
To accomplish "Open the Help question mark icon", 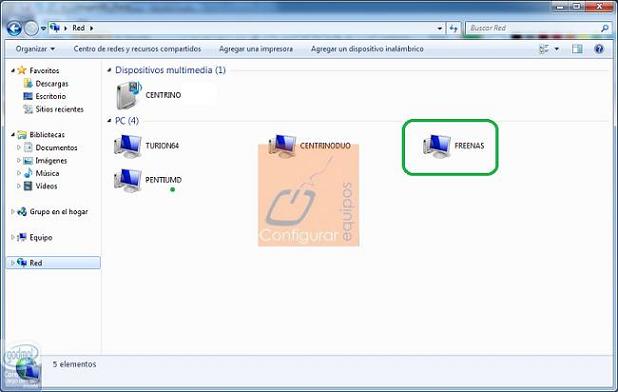I will [599, 49].
